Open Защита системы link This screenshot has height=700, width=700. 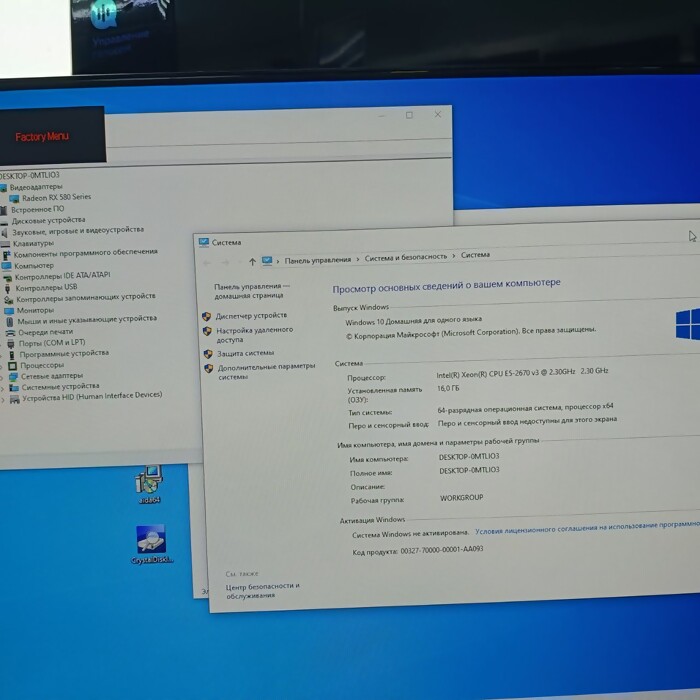pyautogui.click(x=246, y=353)
